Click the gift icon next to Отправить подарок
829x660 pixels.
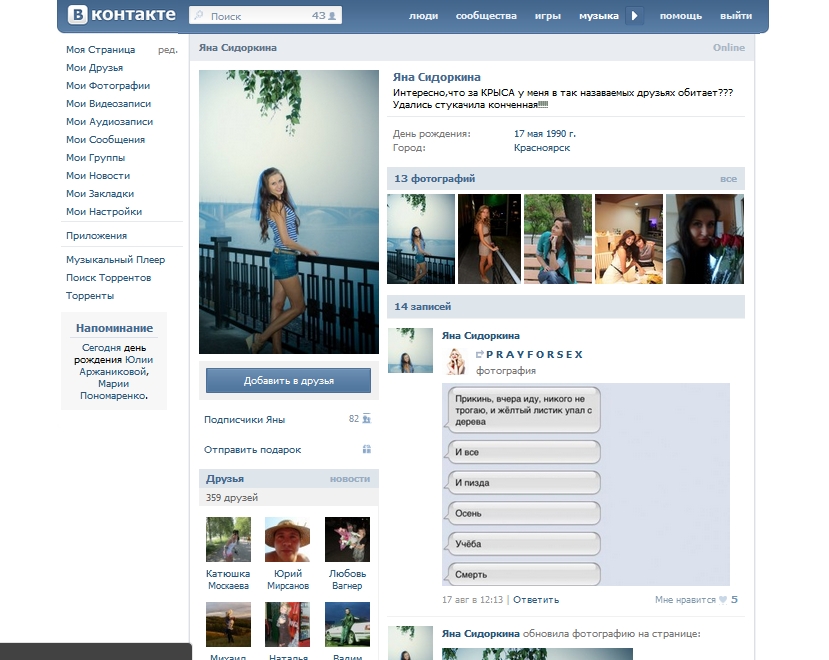367,449
